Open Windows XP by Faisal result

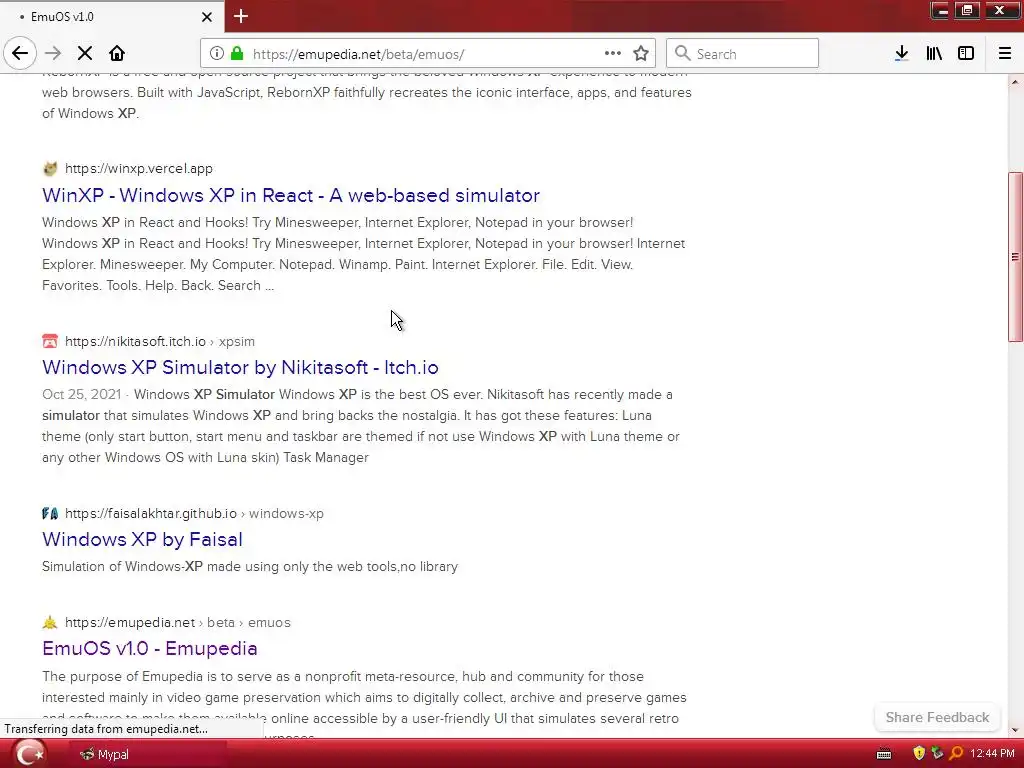[142, 539]
